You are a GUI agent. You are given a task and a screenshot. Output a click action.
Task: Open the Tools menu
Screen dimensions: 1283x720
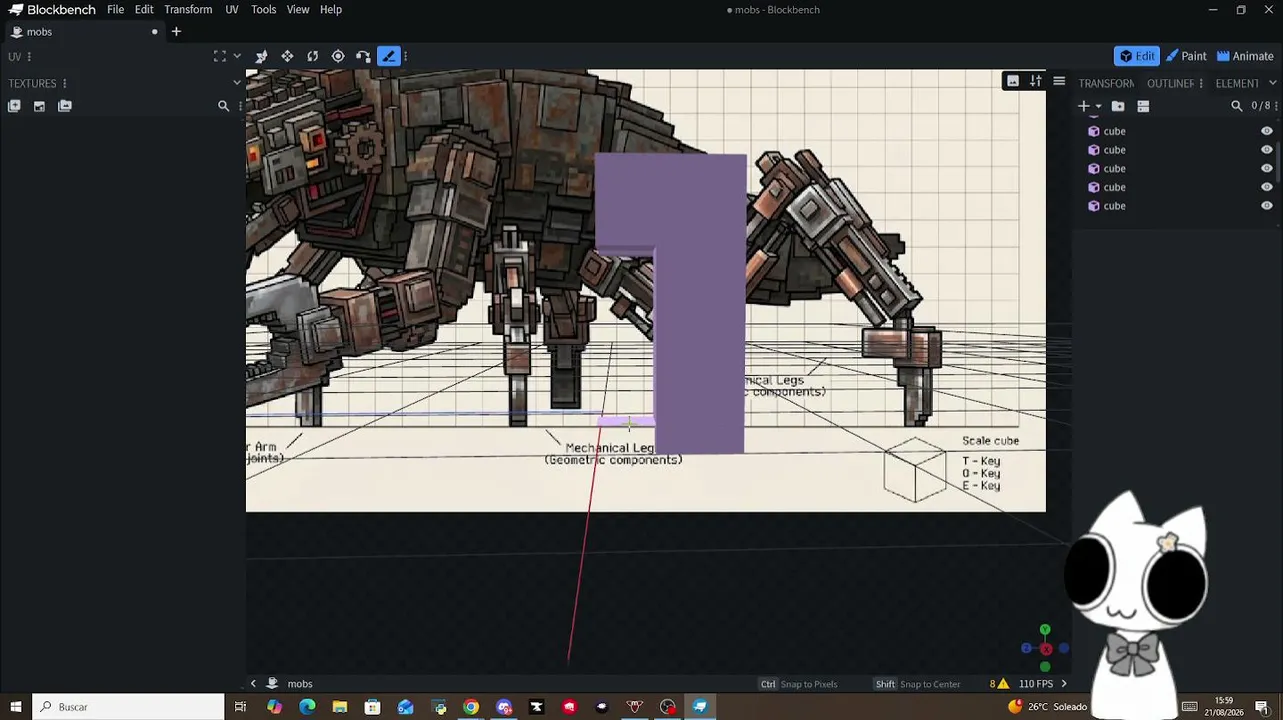click(x=264, y=10)
